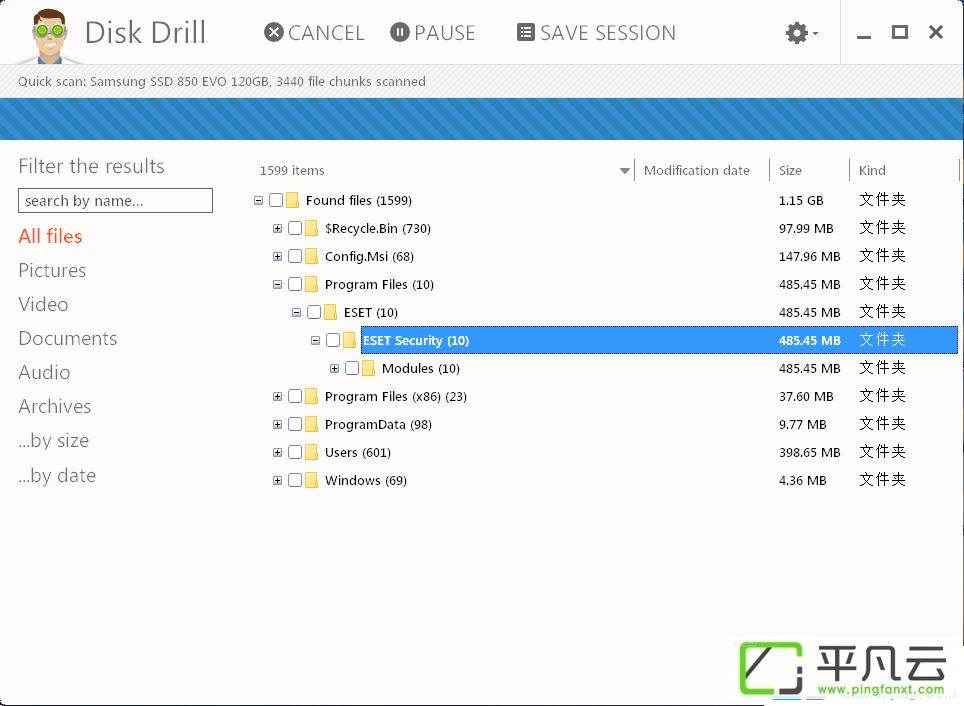Sort by Kind column header
The height and width of the screenshot is (706, 964).
click(872, 170)
